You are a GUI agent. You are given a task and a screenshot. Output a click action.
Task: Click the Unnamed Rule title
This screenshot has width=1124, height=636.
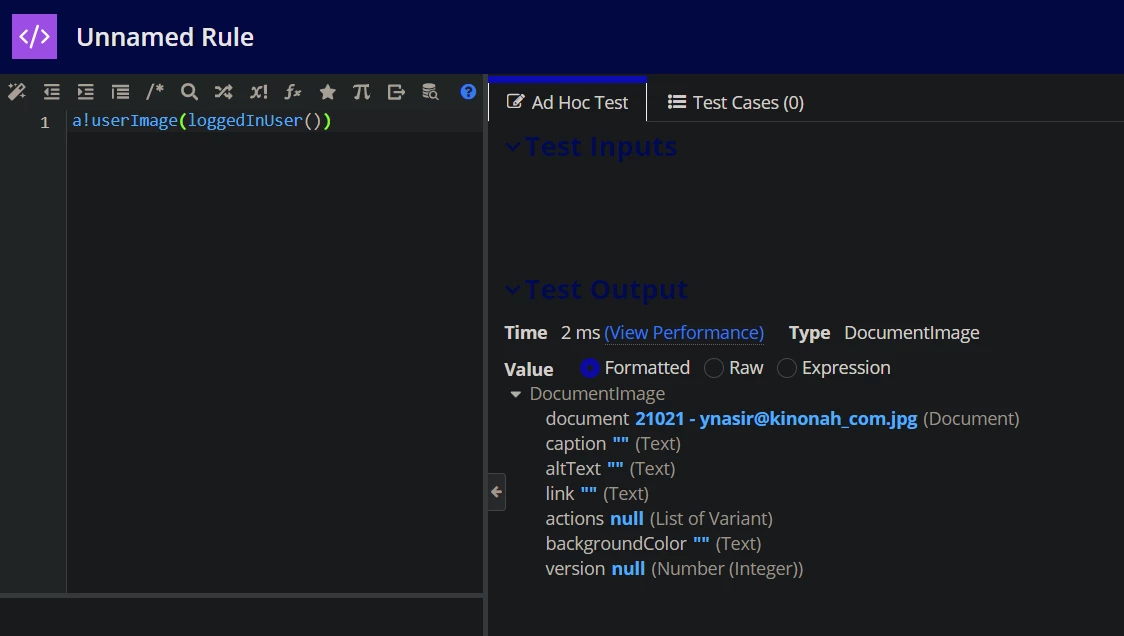(x=165, y=37)
